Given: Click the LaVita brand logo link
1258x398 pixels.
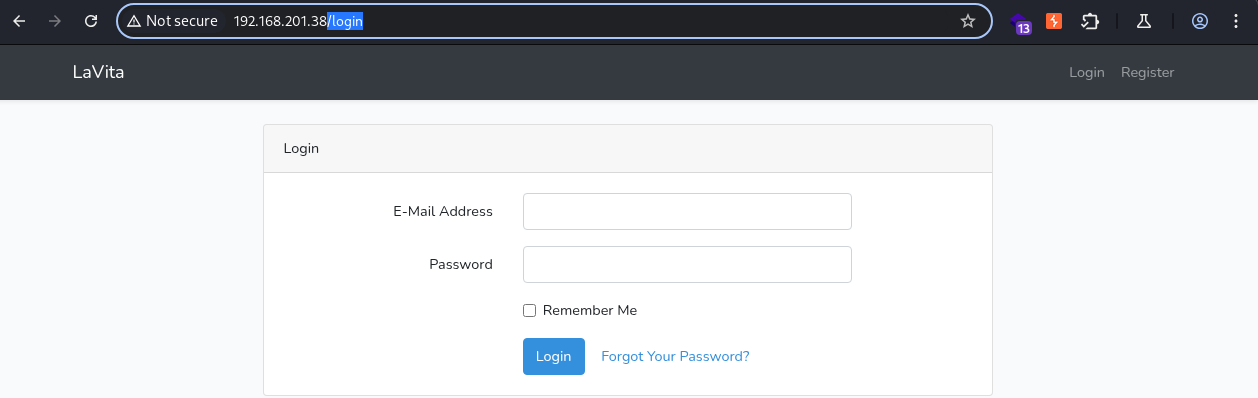Looking at the screenshot, I should 98,72.
